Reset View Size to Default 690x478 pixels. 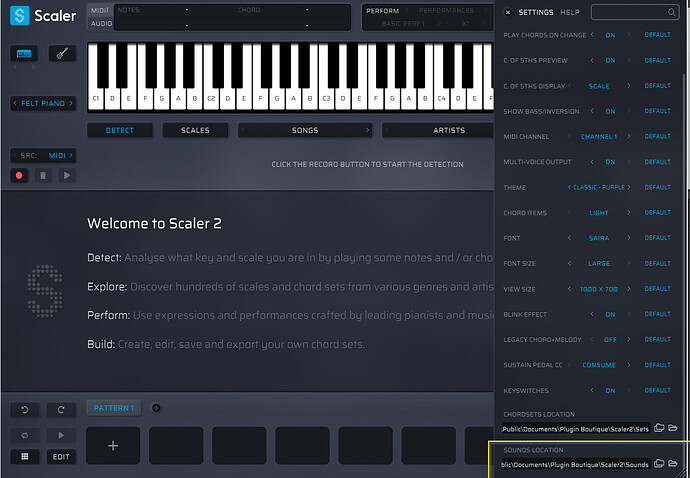[657, 289]
